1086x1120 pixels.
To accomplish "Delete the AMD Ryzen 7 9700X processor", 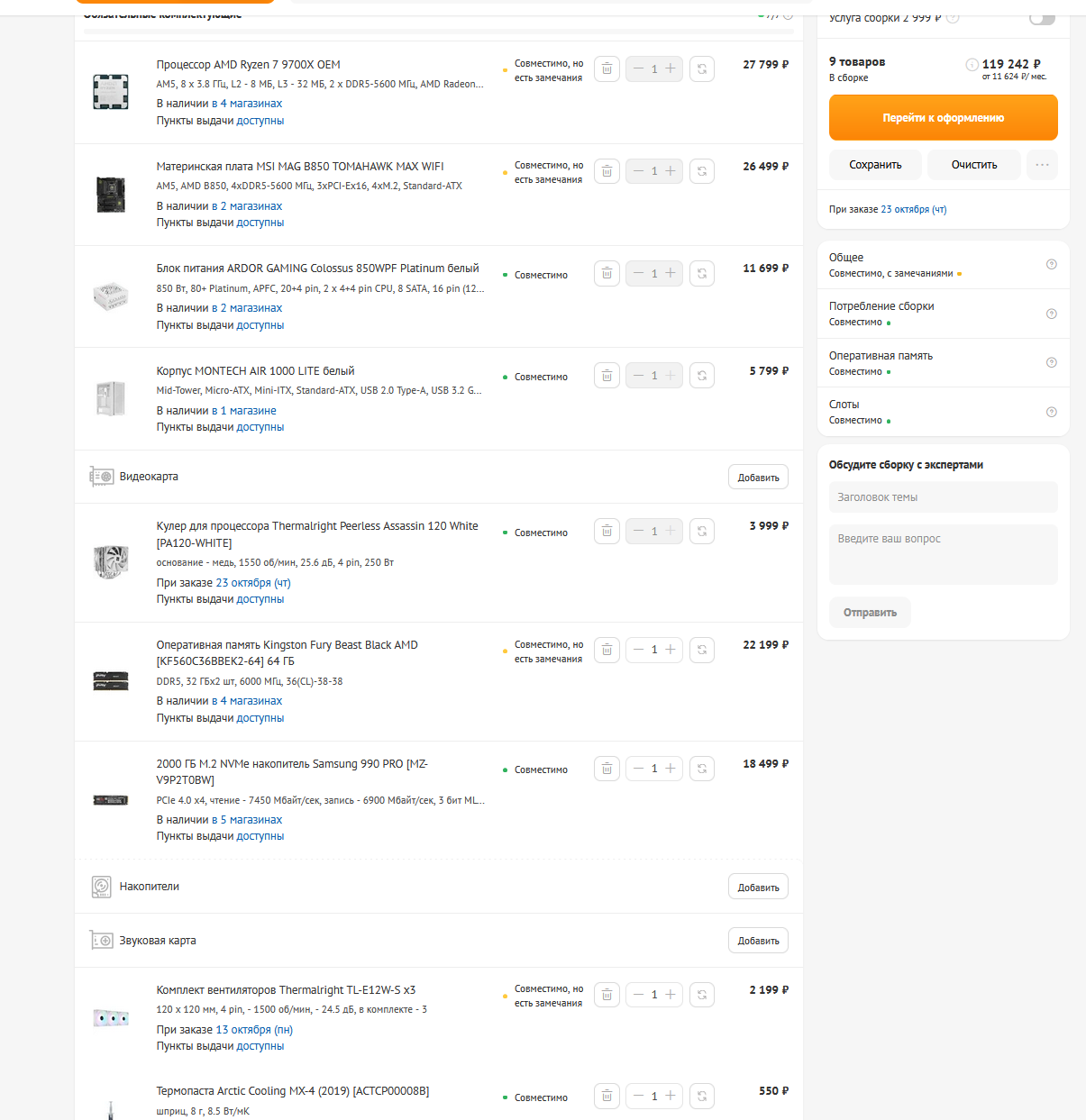I will [607, 68].
